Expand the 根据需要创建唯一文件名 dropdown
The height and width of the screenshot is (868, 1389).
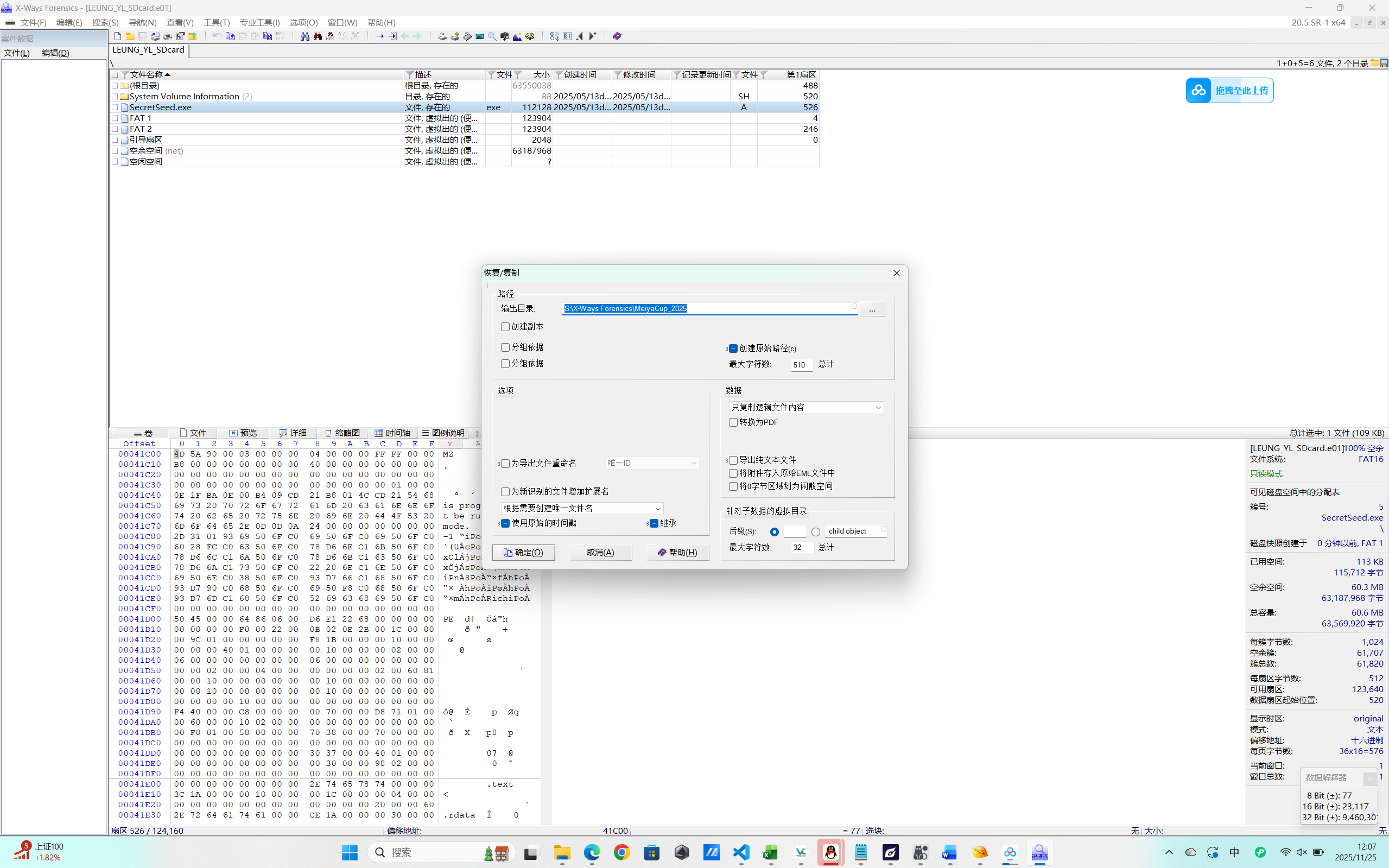[x=582, y=509]
